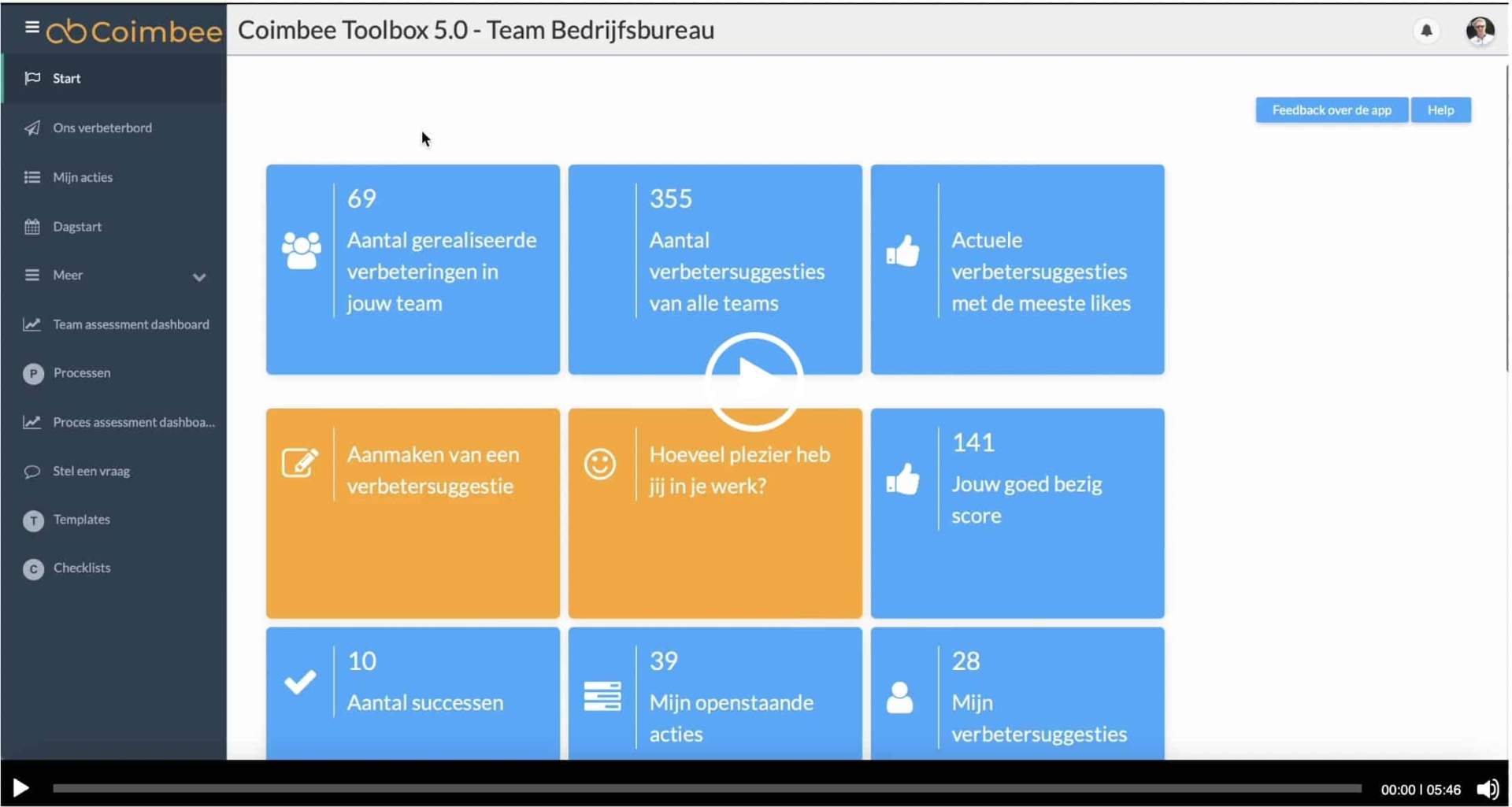Image resolution: width=1512 pixels, height=807 pixels.
Task: Click the Help button
Action: [1440, 110]
